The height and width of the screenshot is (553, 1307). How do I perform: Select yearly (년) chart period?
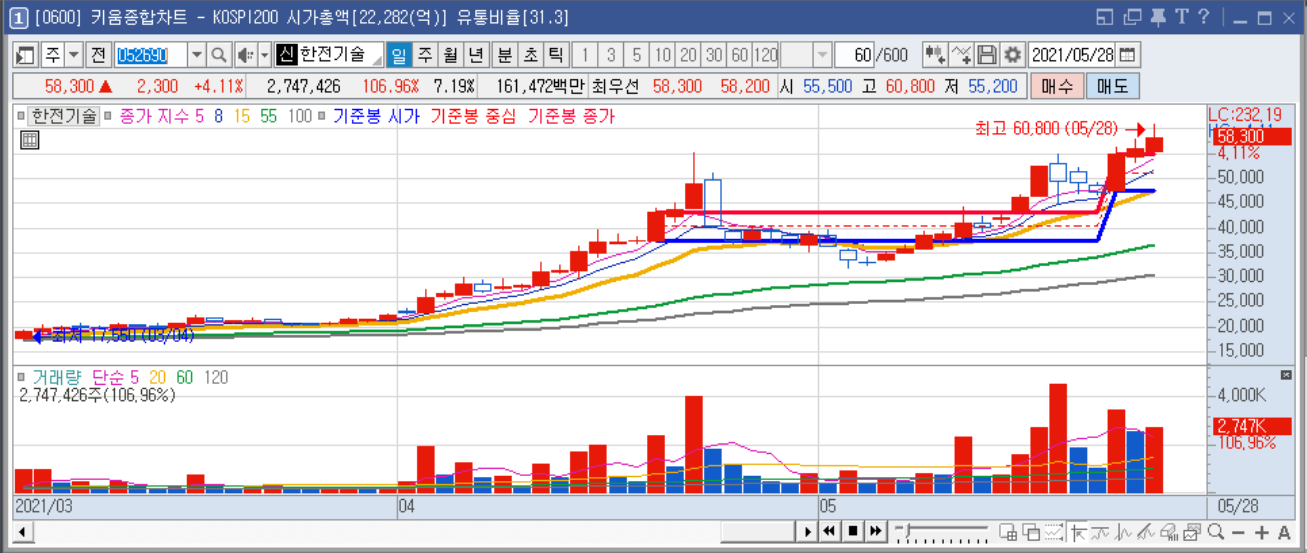(x=477, y=54)
